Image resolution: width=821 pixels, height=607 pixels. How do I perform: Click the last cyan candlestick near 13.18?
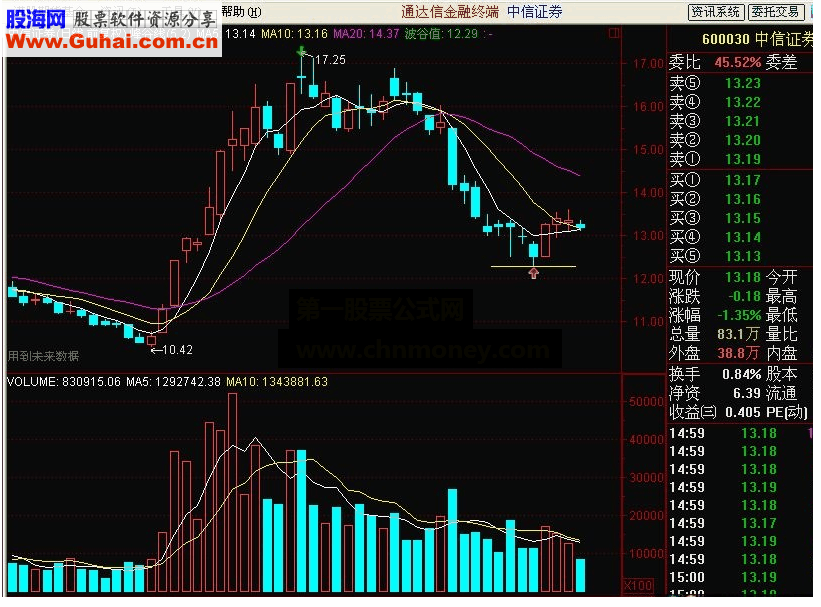580,226
